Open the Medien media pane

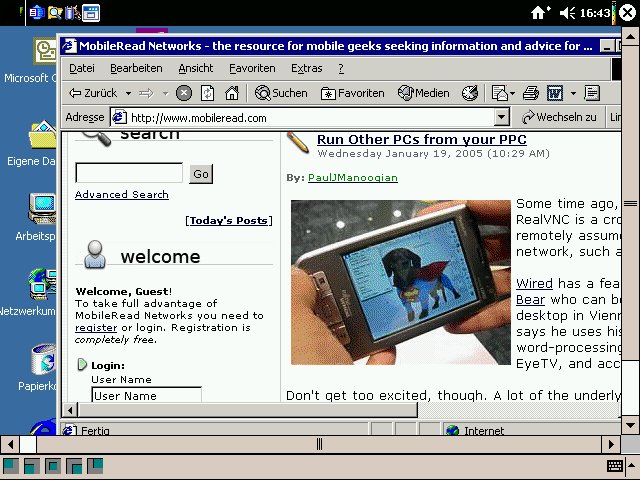pyautogui.click(x=423, y=93)
